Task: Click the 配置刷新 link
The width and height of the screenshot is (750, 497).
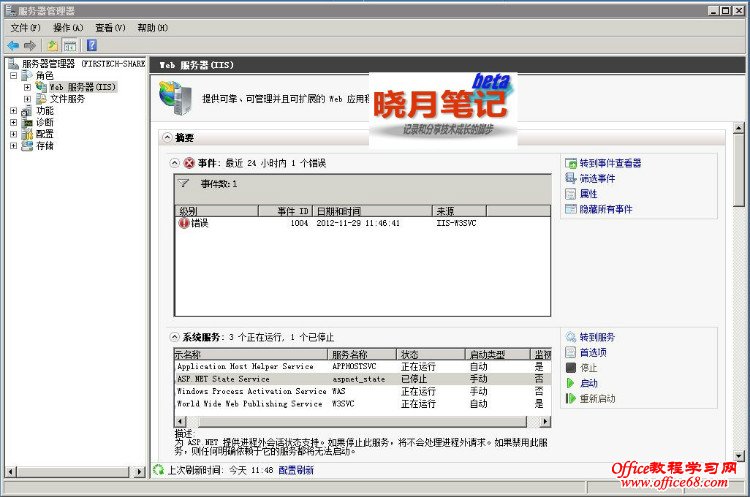Action: pos(296,470)
